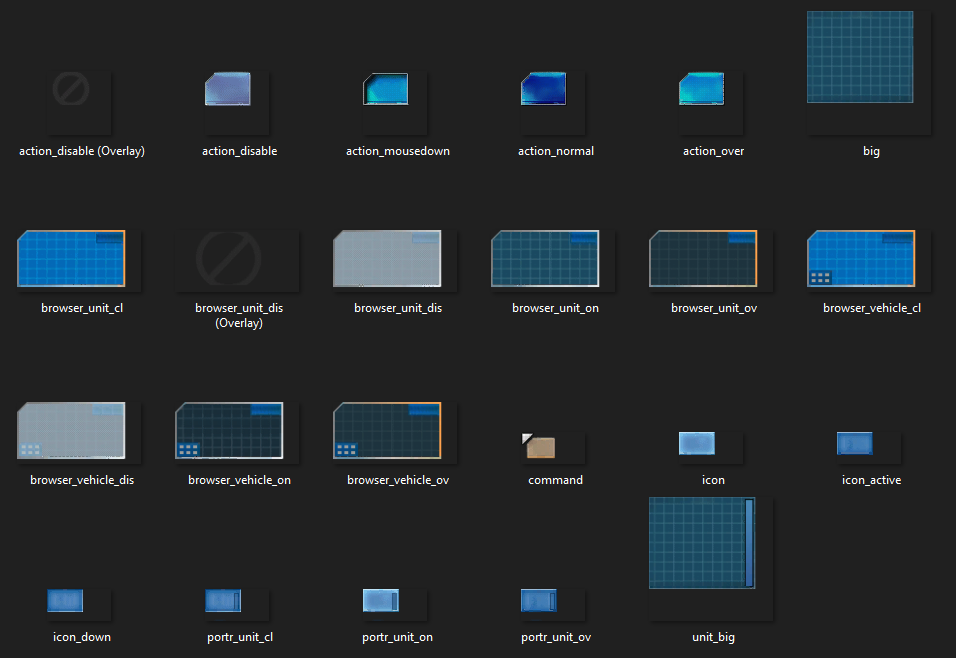This screenshot has height=658, width=956.
Task: Select browser_unit_cl blue panel thumbnail
Action: coord(71,258)
